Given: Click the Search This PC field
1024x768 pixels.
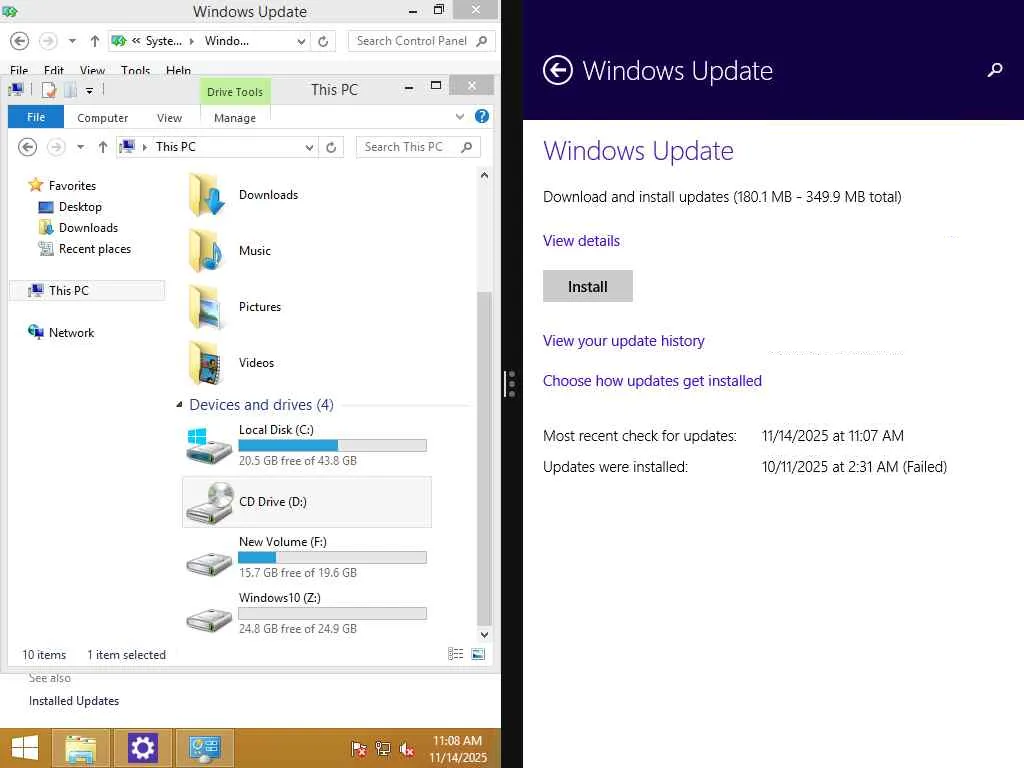Looking at the screenshot, I should coord(418,147).
